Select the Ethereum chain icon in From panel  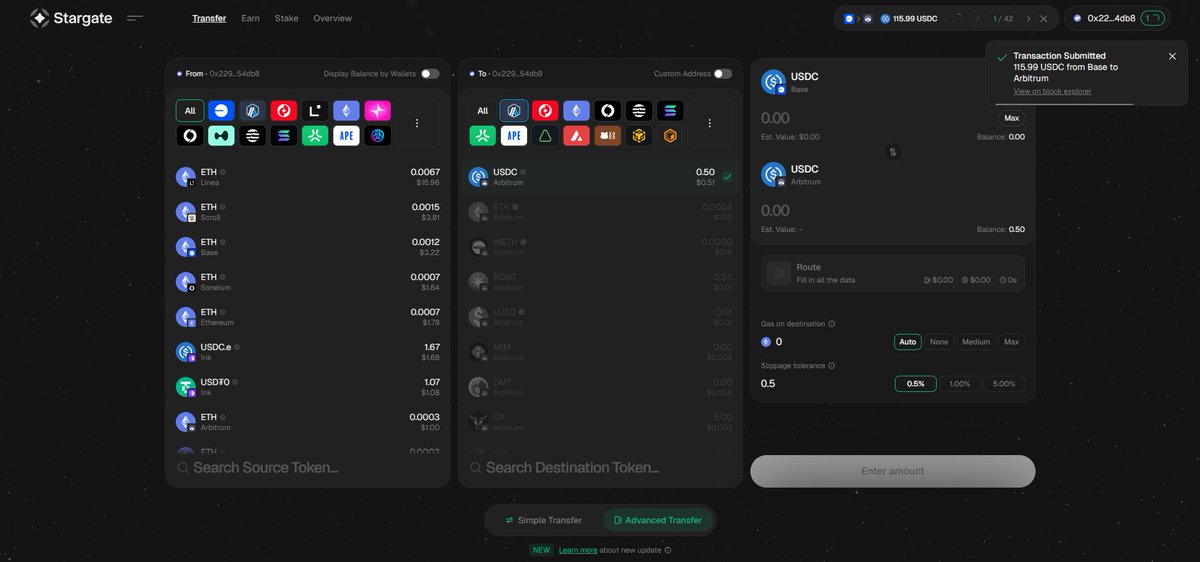tap(346, 111)
